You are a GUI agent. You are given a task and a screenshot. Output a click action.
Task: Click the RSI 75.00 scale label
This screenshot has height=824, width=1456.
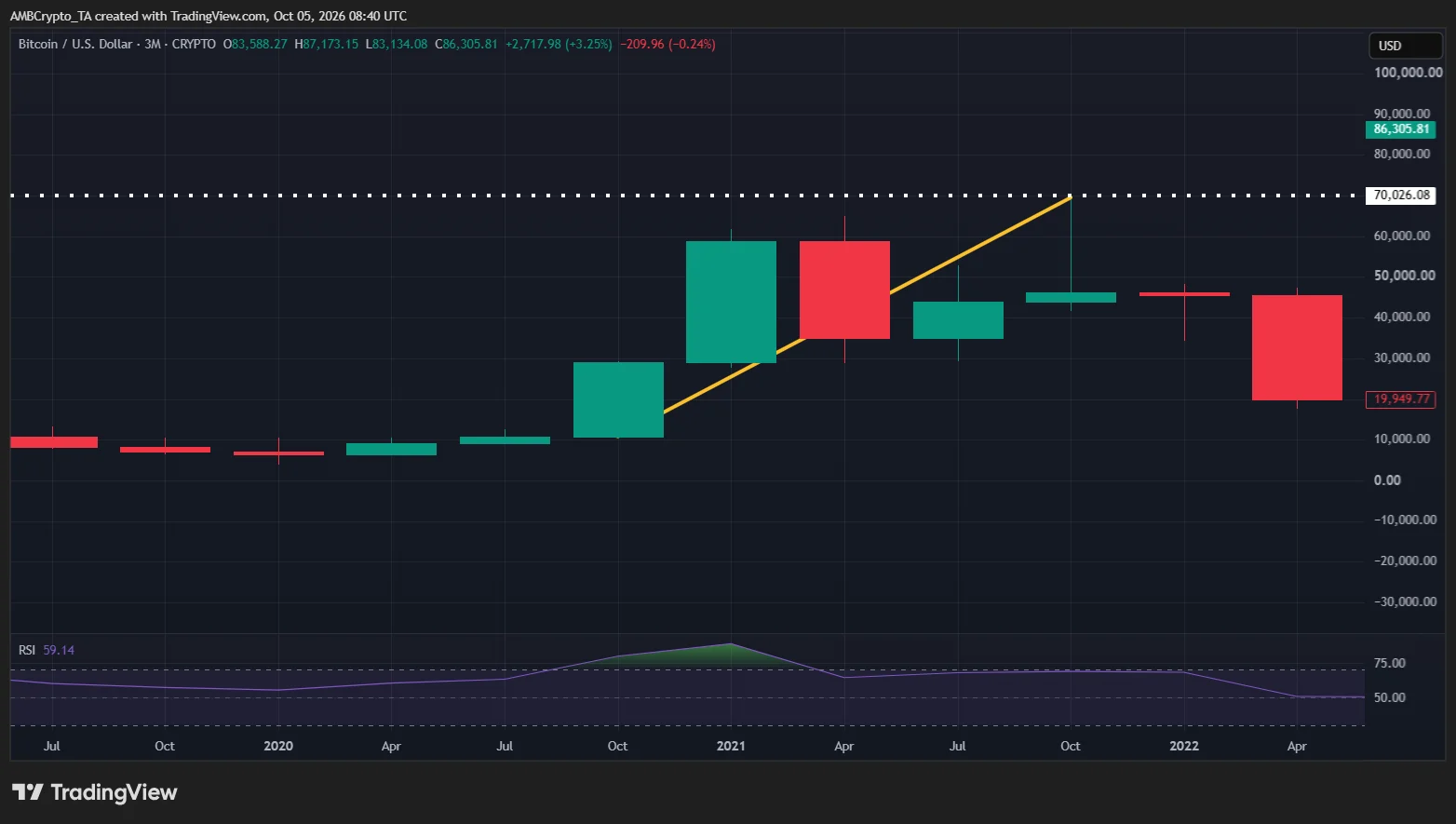(1390, 664)
